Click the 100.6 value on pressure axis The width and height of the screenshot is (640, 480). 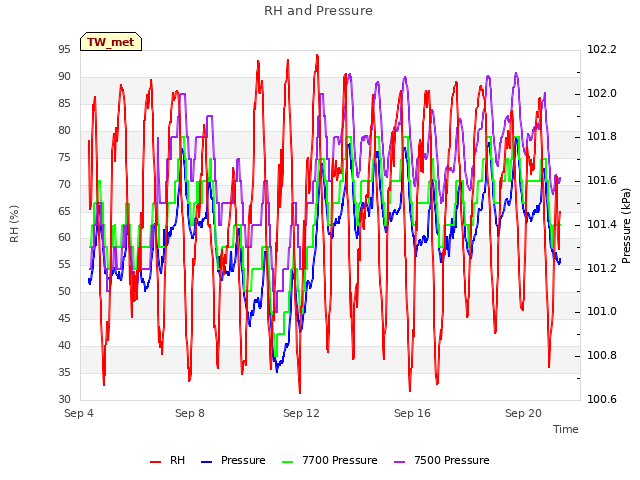point(602,399)
